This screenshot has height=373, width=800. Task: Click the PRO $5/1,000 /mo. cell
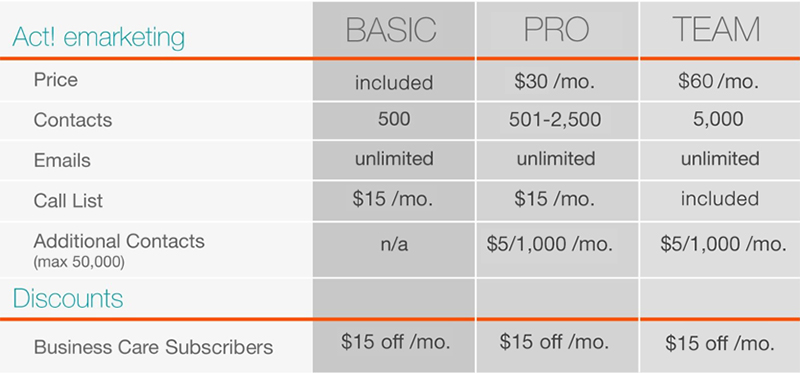point(549,244)
